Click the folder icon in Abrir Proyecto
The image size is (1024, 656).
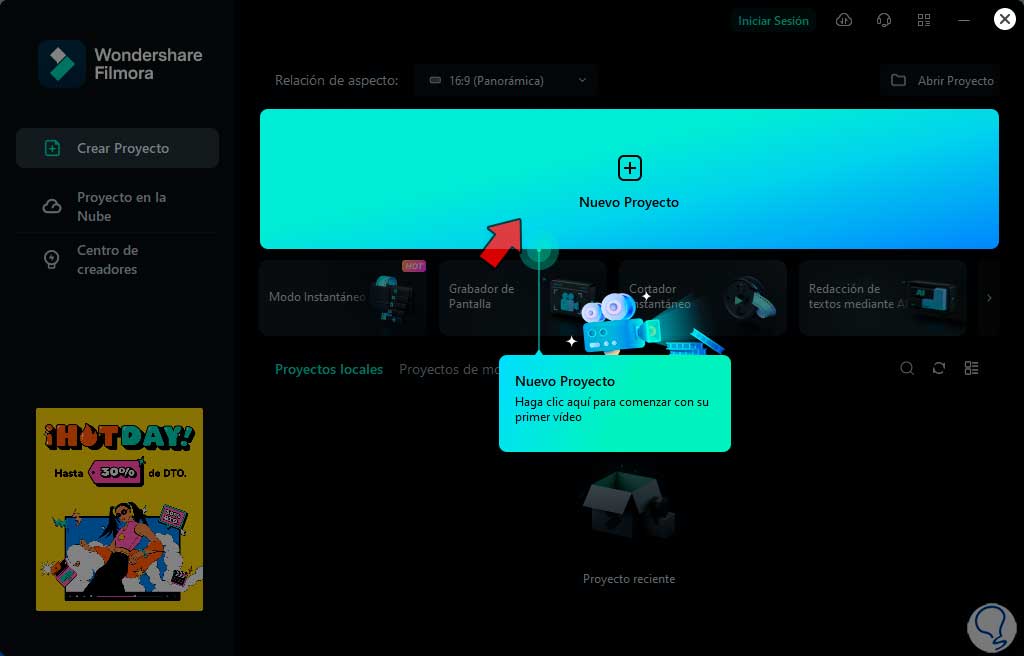click(x=899, y=80)
